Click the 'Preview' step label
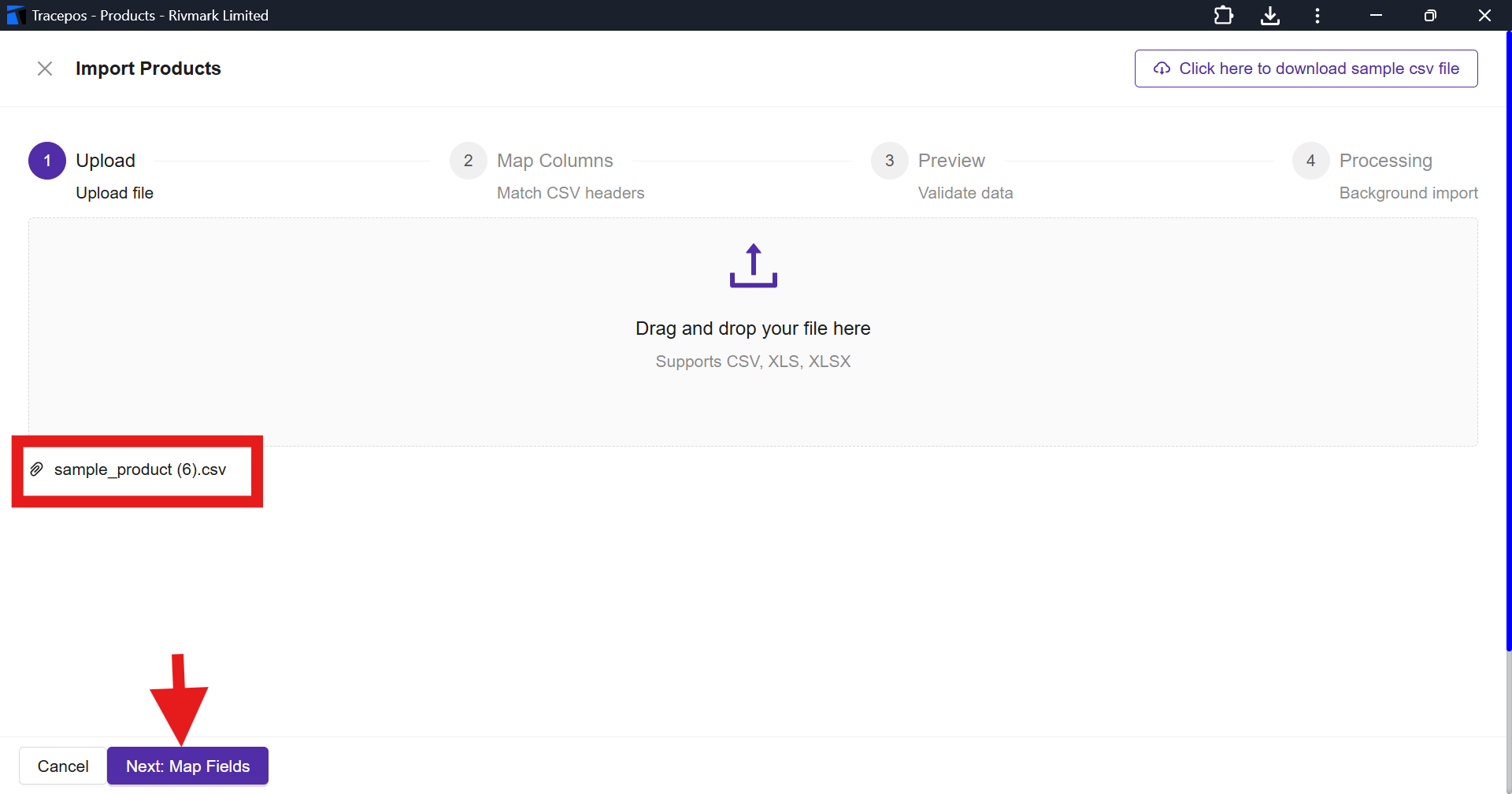This screenshot has width=1512, height=794. click(x=951, y=161)
